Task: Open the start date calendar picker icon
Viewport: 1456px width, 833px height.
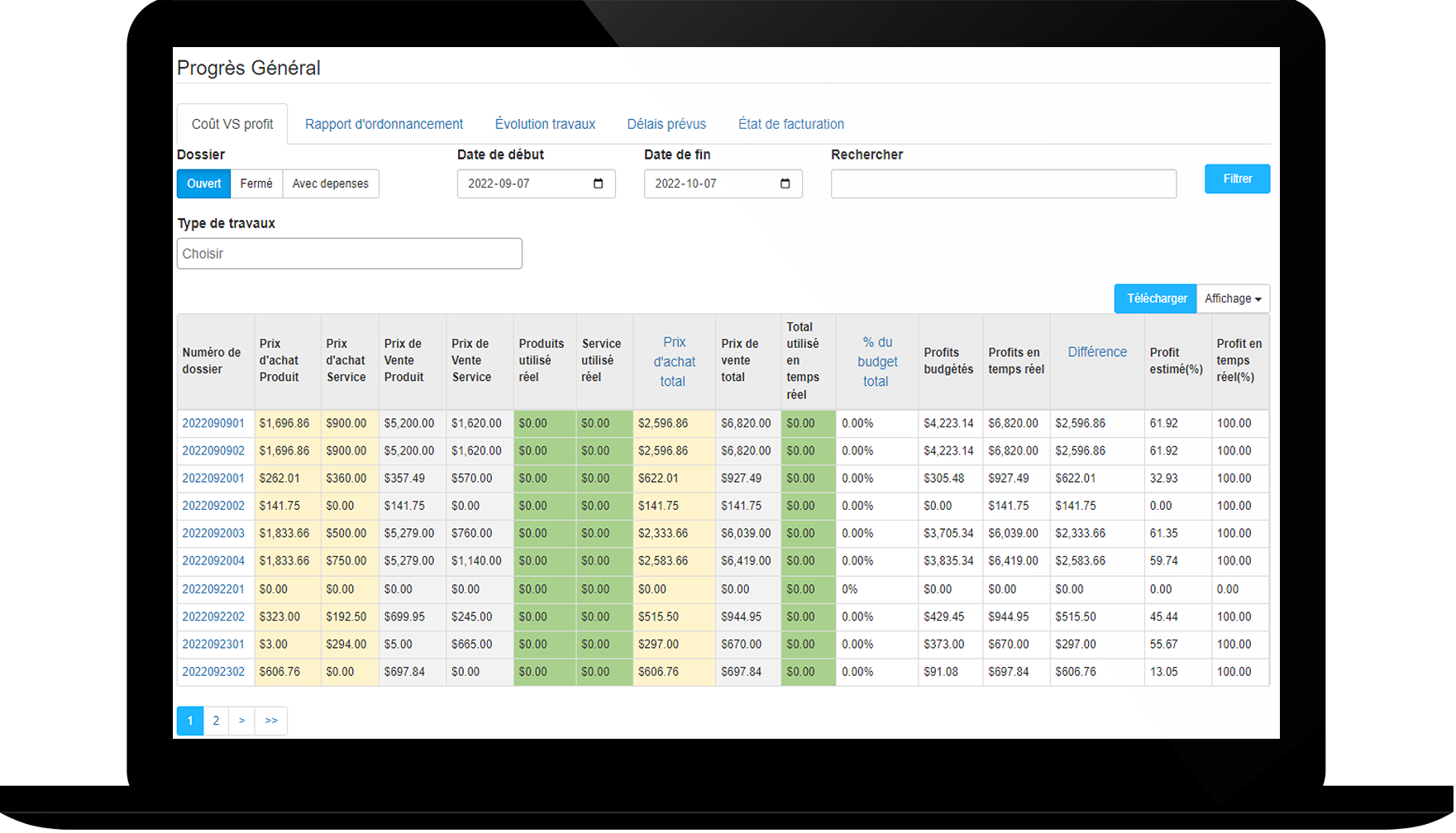Action: coord(598,183)
